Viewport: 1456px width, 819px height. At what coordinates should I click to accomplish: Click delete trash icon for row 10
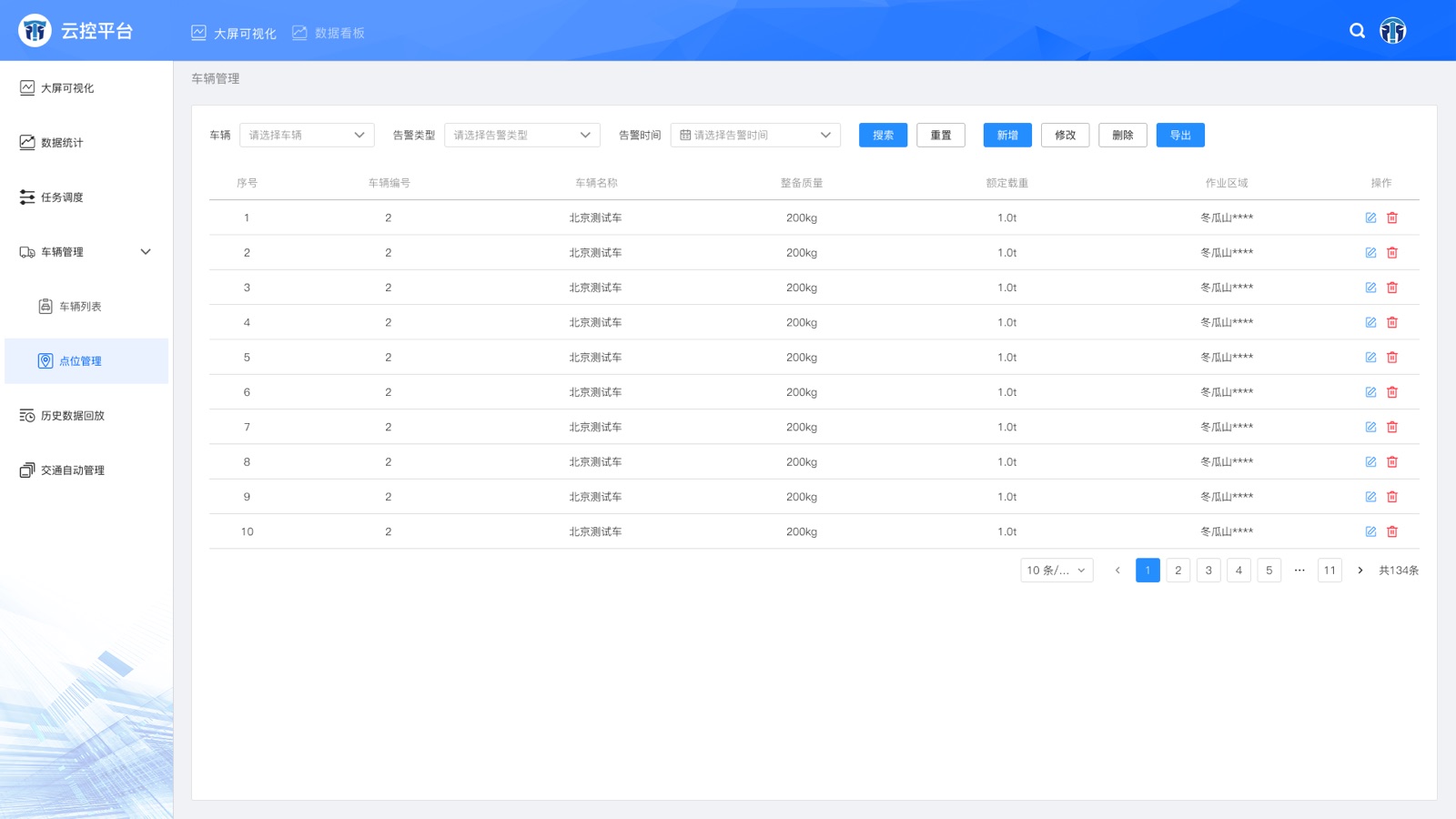1392,531
